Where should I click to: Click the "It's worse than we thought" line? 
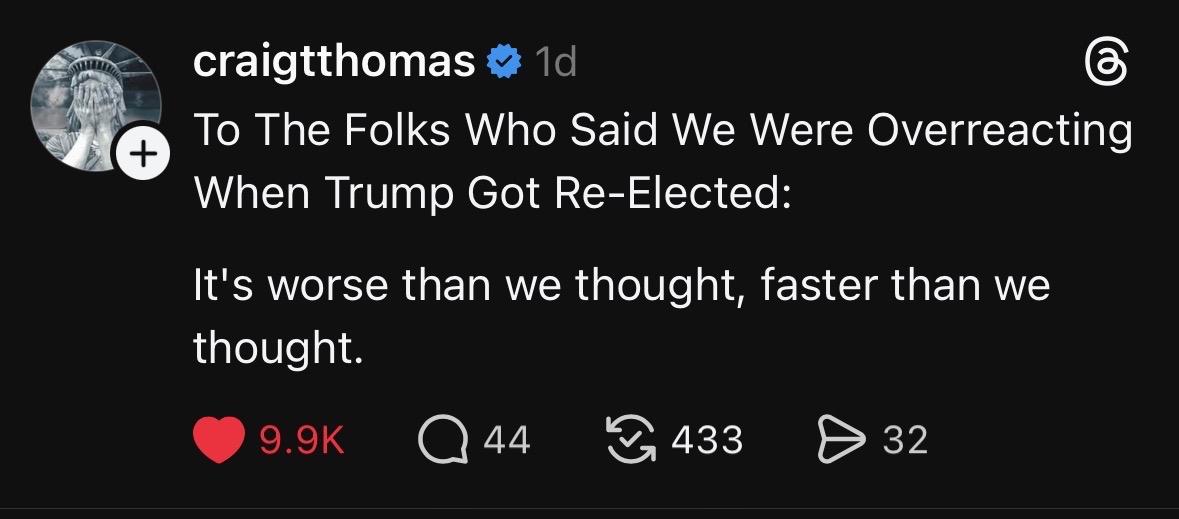tap(620, 286)
